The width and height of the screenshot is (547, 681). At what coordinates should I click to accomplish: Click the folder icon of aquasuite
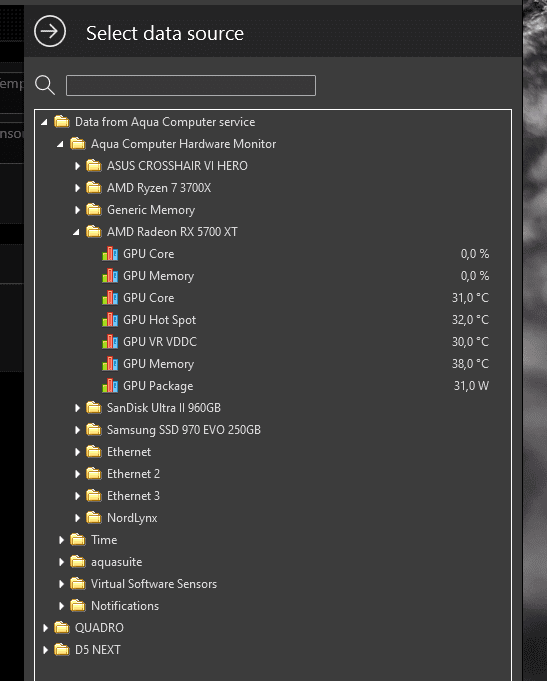pyautogui.click(x=78, y=562)
